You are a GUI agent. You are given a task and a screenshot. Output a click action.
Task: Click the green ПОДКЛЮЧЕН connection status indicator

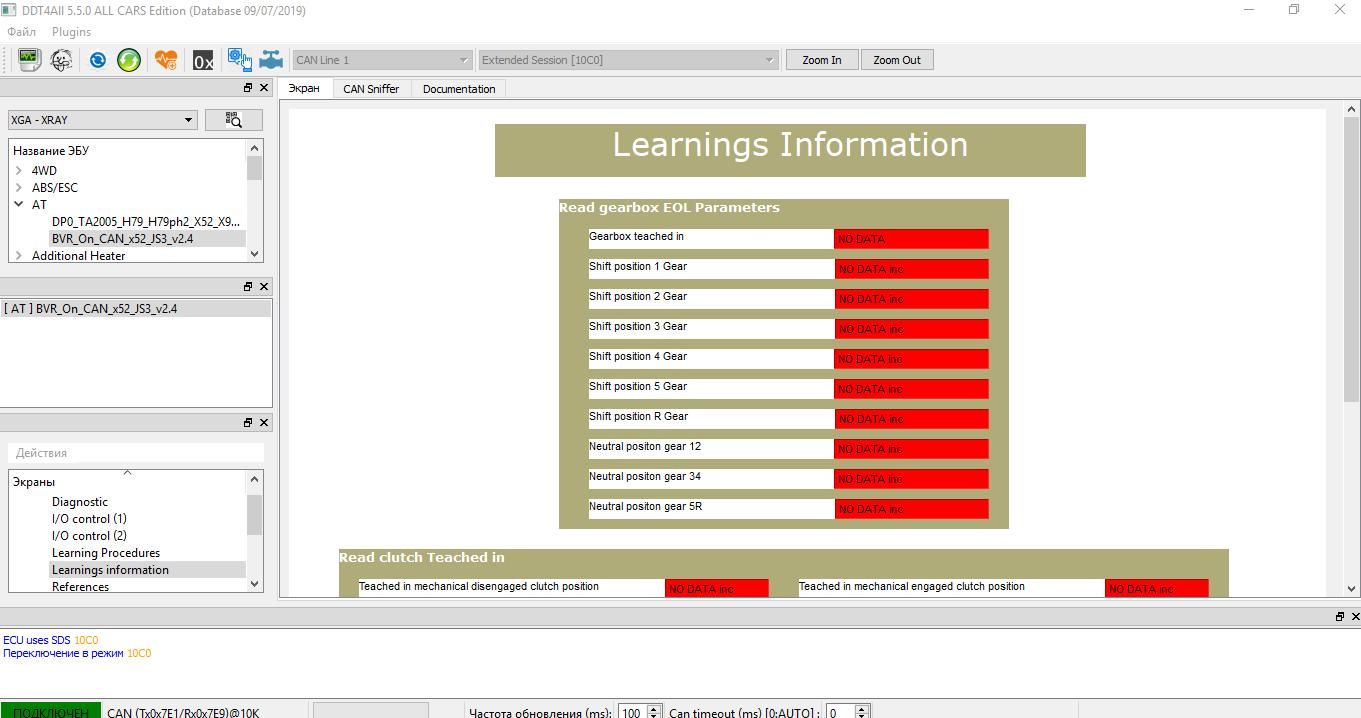[x=50, y=711]
